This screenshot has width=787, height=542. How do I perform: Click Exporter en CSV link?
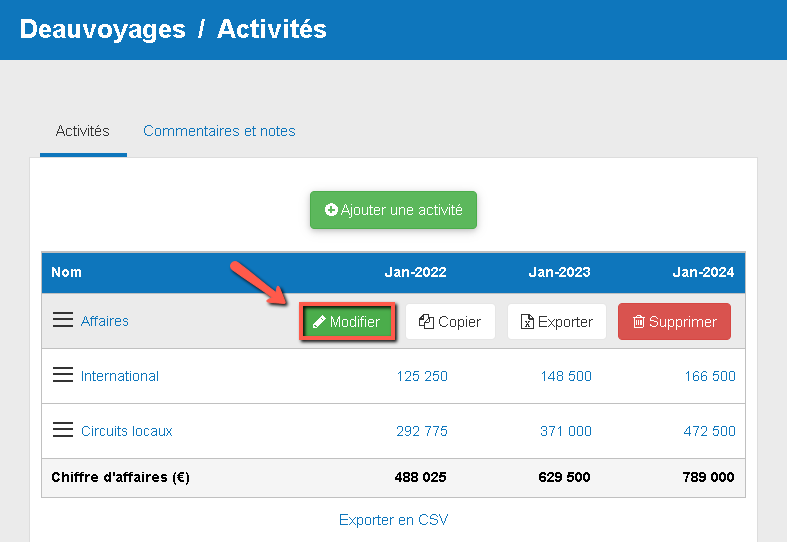click(x=393, y=519)
